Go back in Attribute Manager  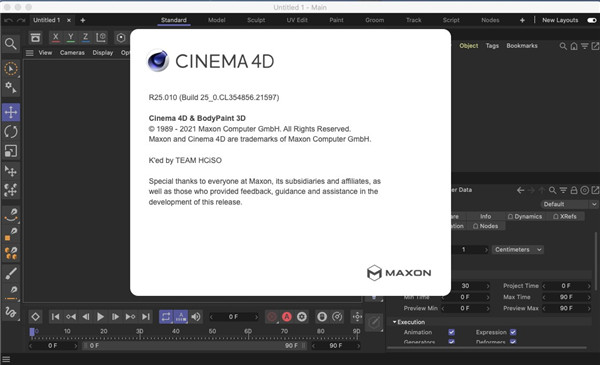[520, 190]
